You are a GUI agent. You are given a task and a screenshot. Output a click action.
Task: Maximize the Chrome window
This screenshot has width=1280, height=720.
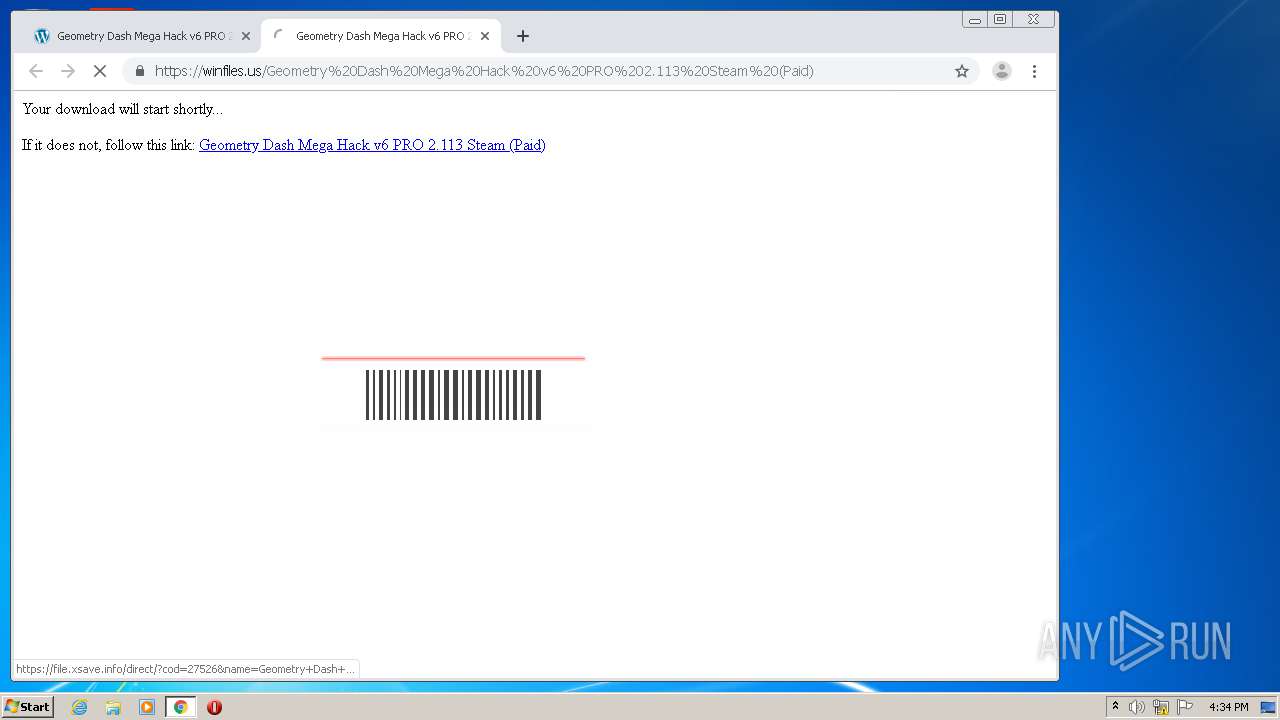(x=1000, y=19)
